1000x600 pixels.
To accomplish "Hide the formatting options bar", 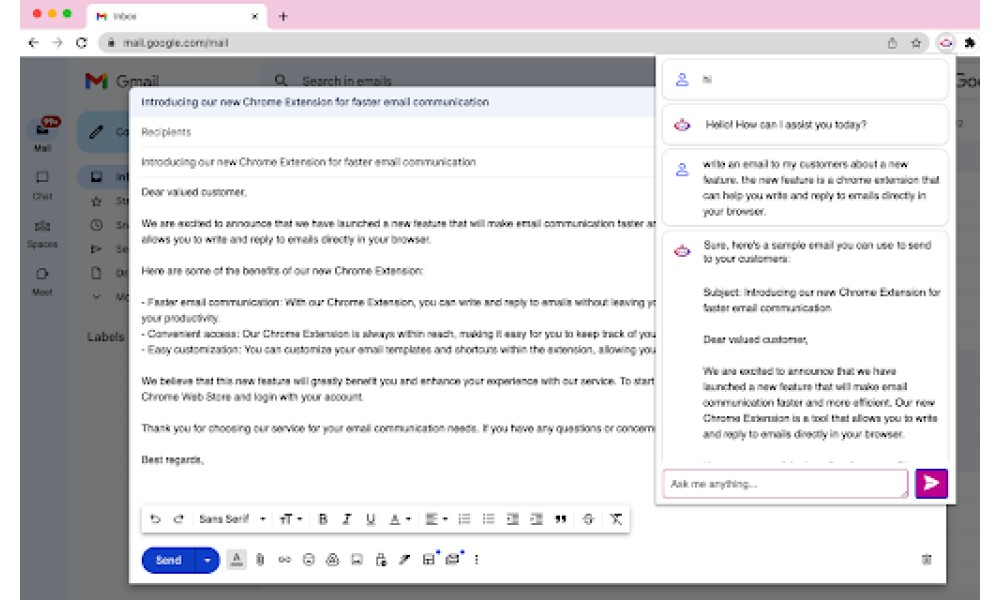I will pos(237,560).
